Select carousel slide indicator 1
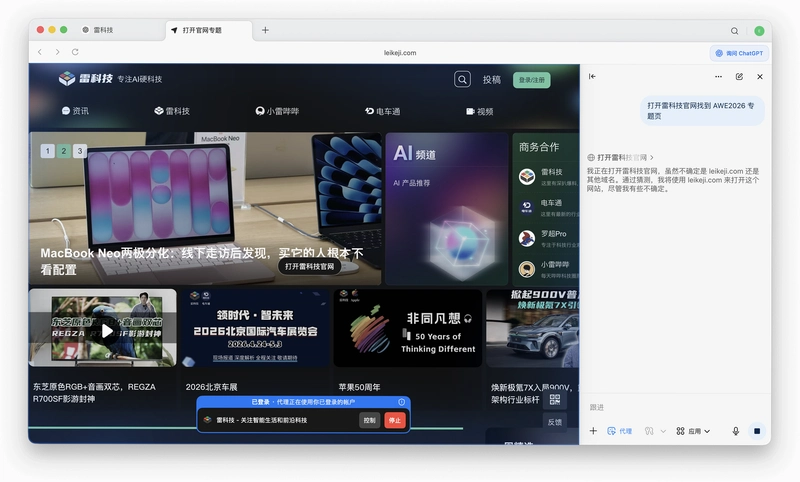 (47, 150)
